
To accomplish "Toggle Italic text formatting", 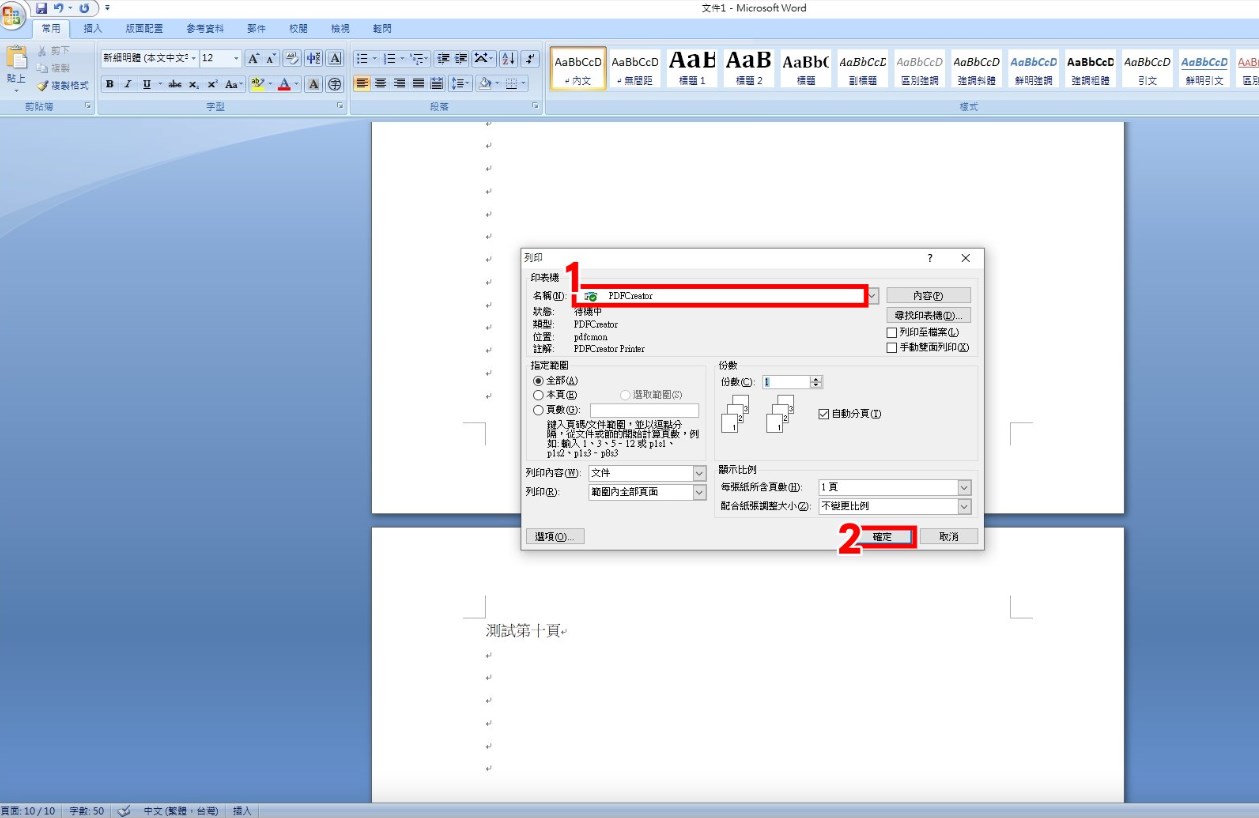I will click(128, 84).
